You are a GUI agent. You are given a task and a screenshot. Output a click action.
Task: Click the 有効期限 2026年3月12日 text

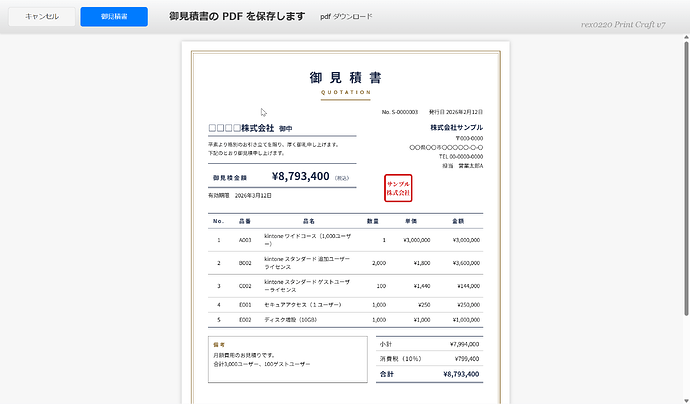[240, 195]
